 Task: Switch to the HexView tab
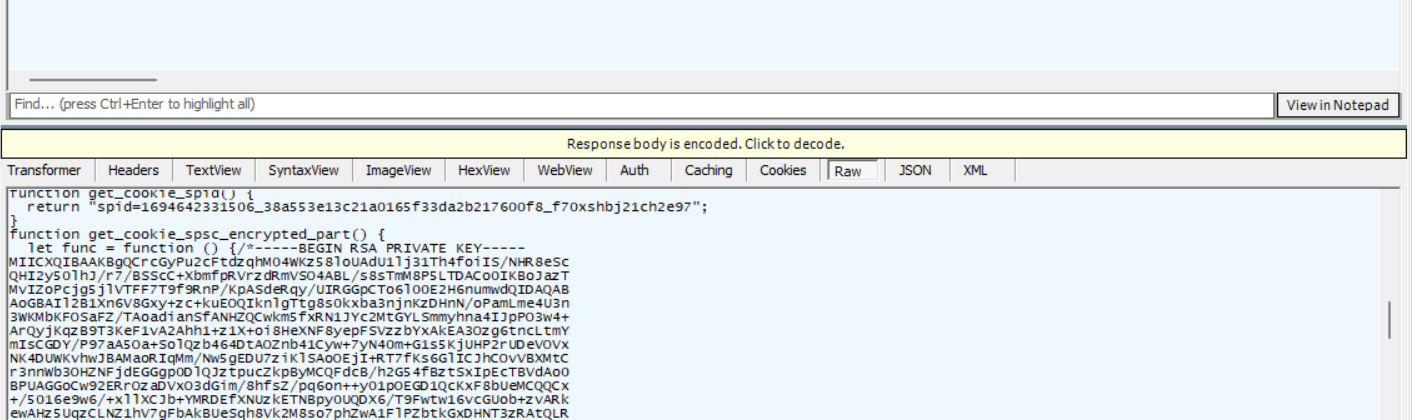484,171
